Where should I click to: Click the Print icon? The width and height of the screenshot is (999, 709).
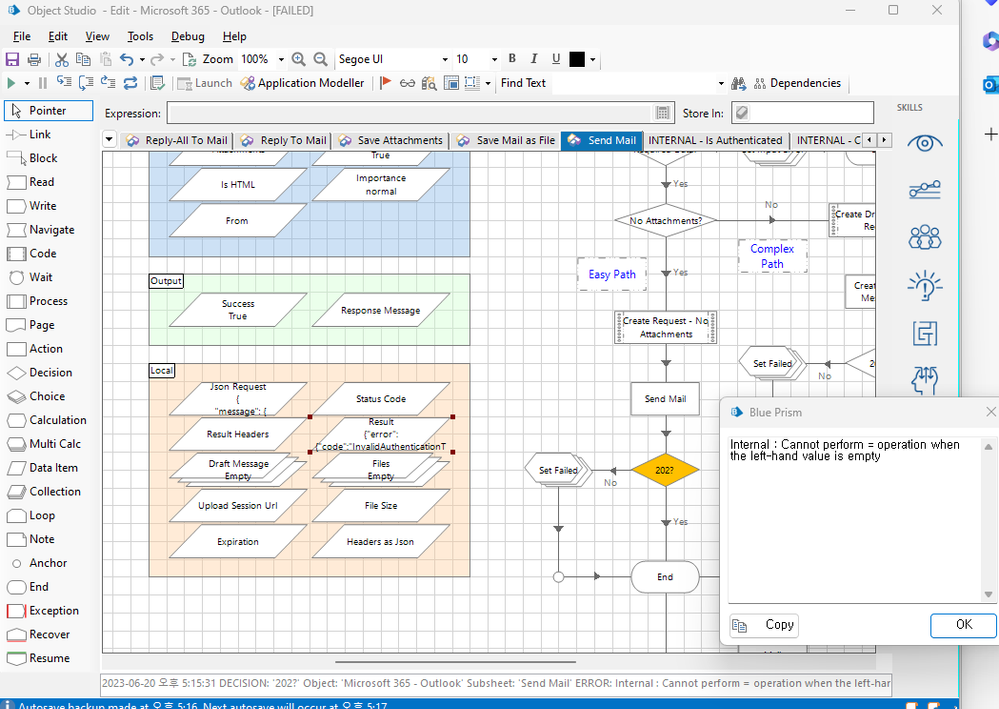(34, 60)
